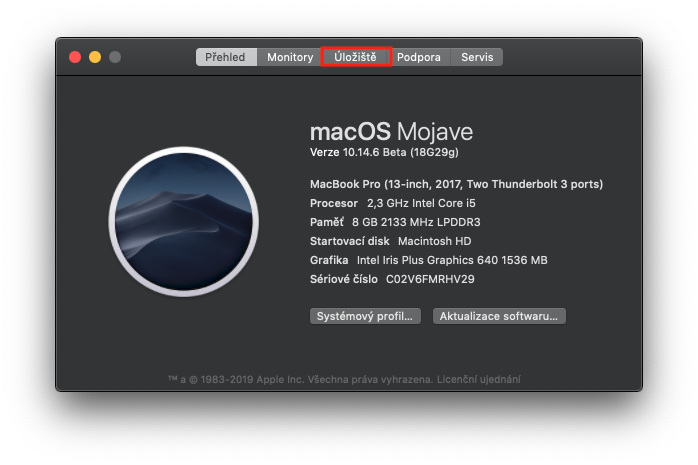Switch to the Přehled tab
698x465 pixels.
[x=226, y=57]
